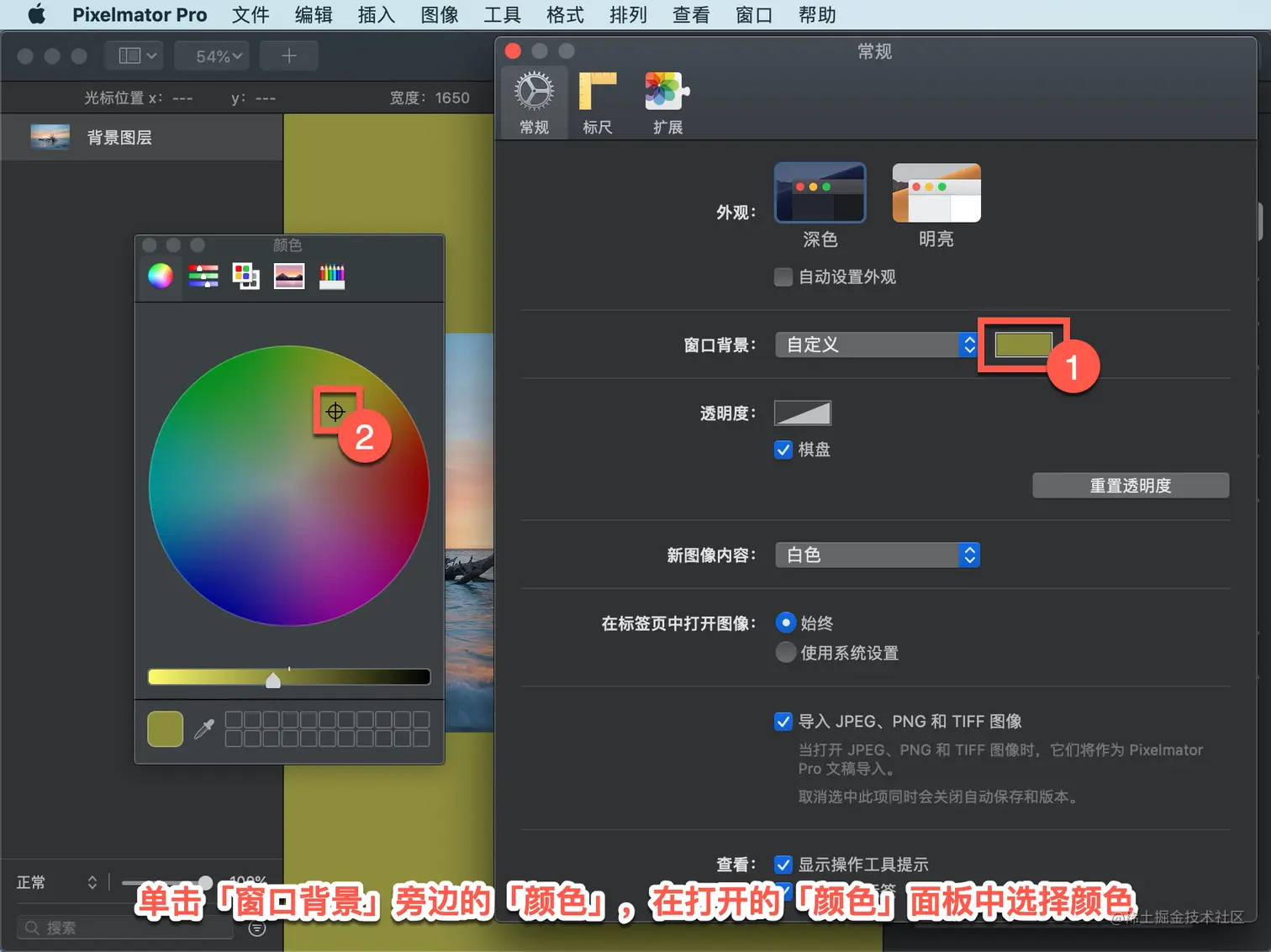Click the layer opacity slider handle
The height and width of the screenshot is (952, 1271).
(x=204, y=882)
